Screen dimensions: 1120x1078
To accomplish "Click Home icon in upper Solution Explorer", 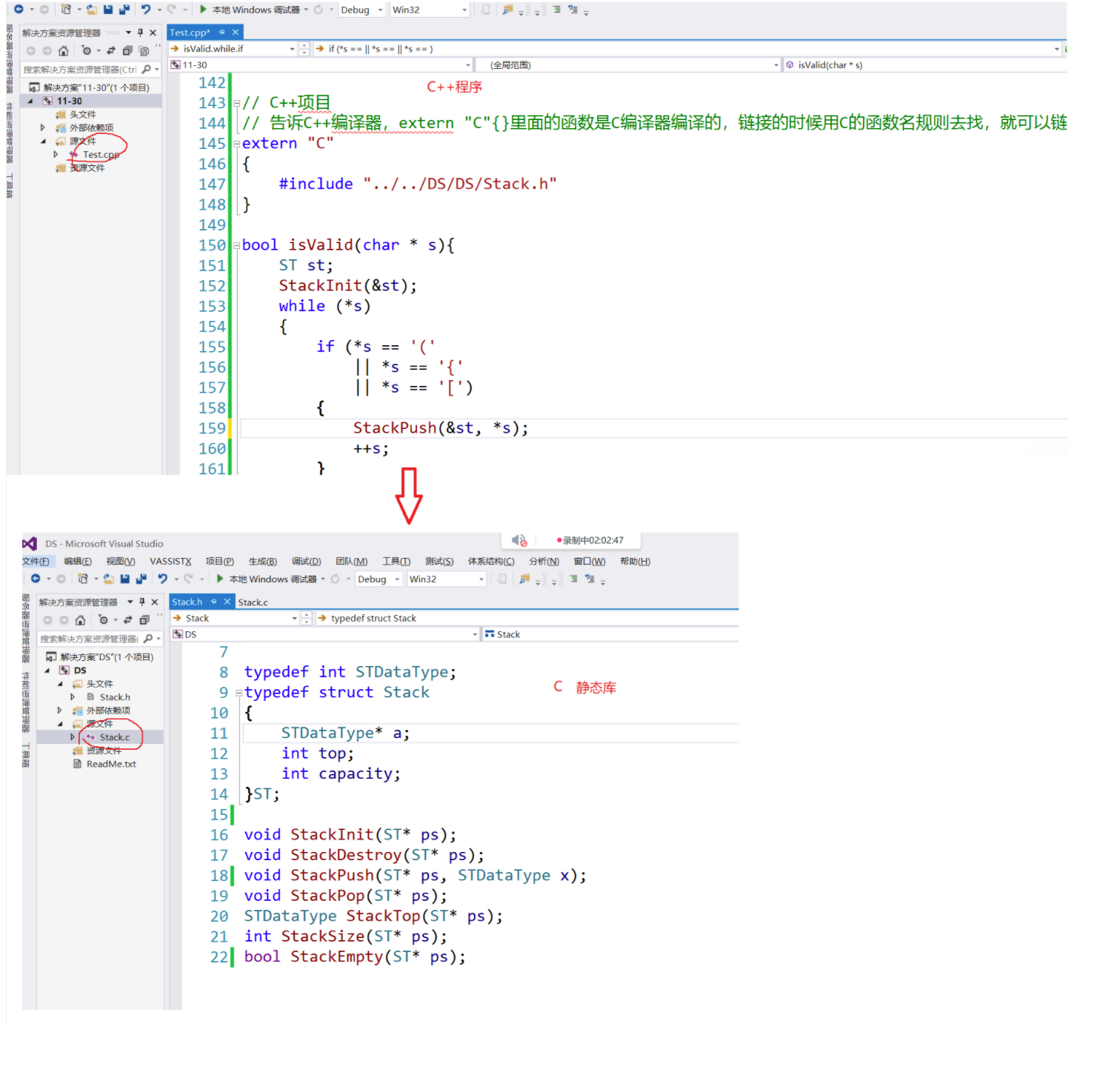I will coord(64,50).
